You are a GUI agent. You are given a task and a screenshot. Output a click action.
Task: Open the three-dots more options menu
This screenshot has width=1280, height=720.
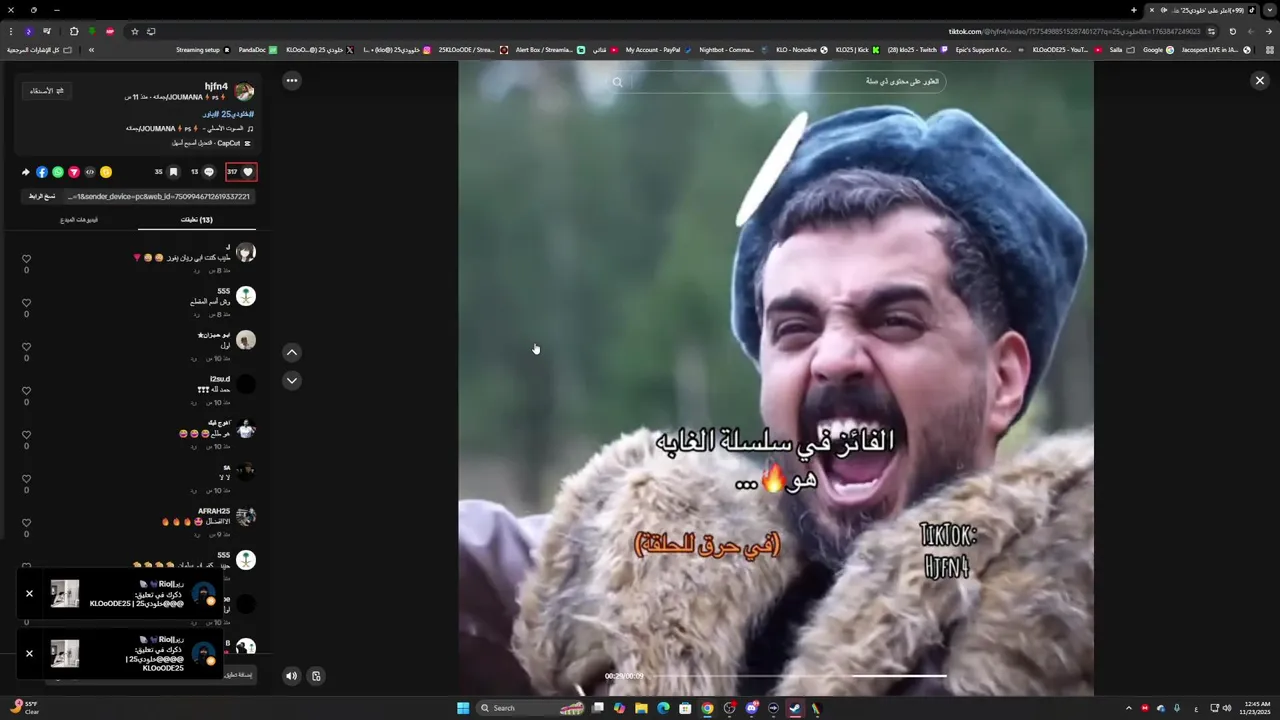pos(292,80)
